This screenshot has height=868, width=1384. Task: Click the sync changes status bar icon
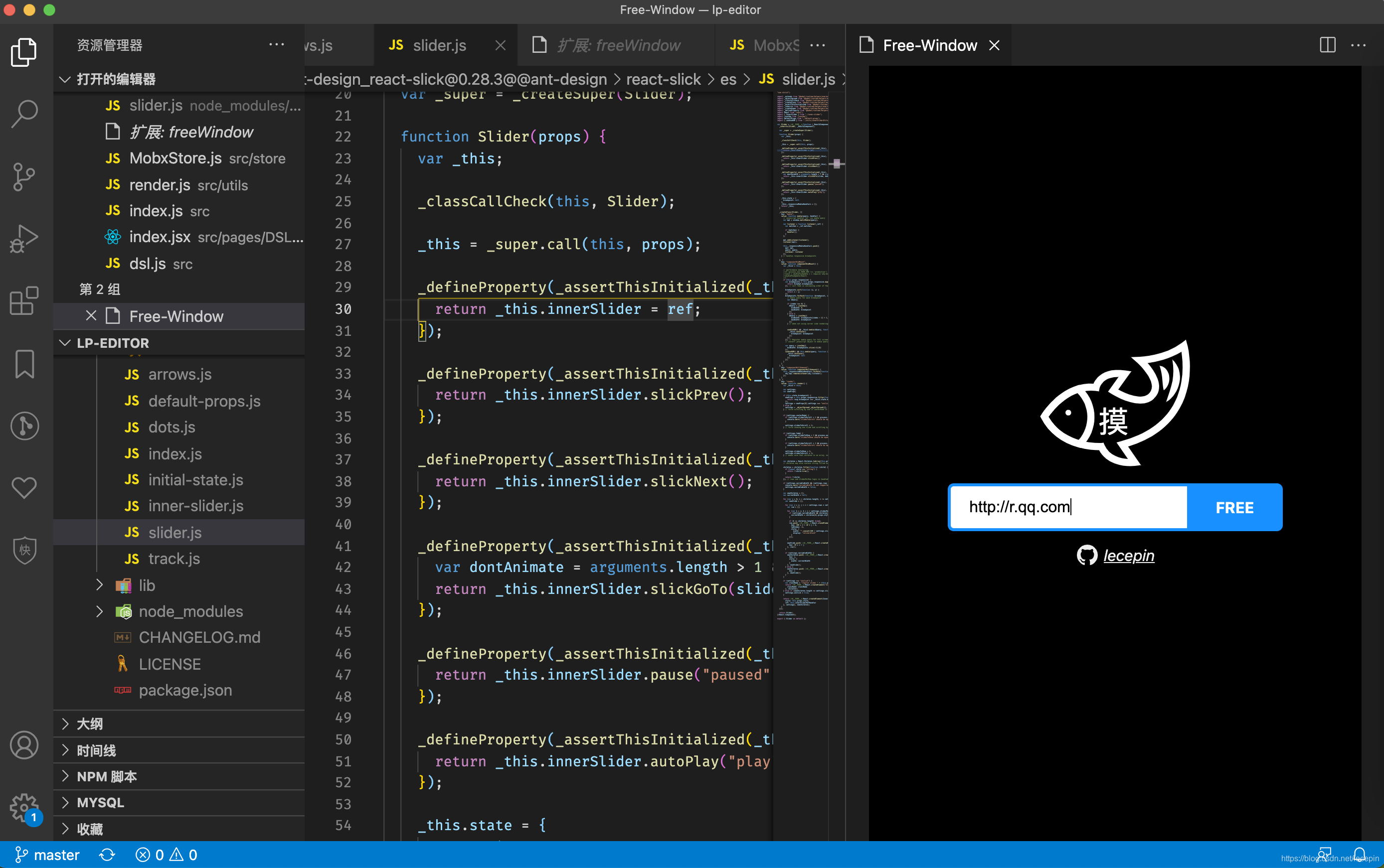click(x=107, y=855)
